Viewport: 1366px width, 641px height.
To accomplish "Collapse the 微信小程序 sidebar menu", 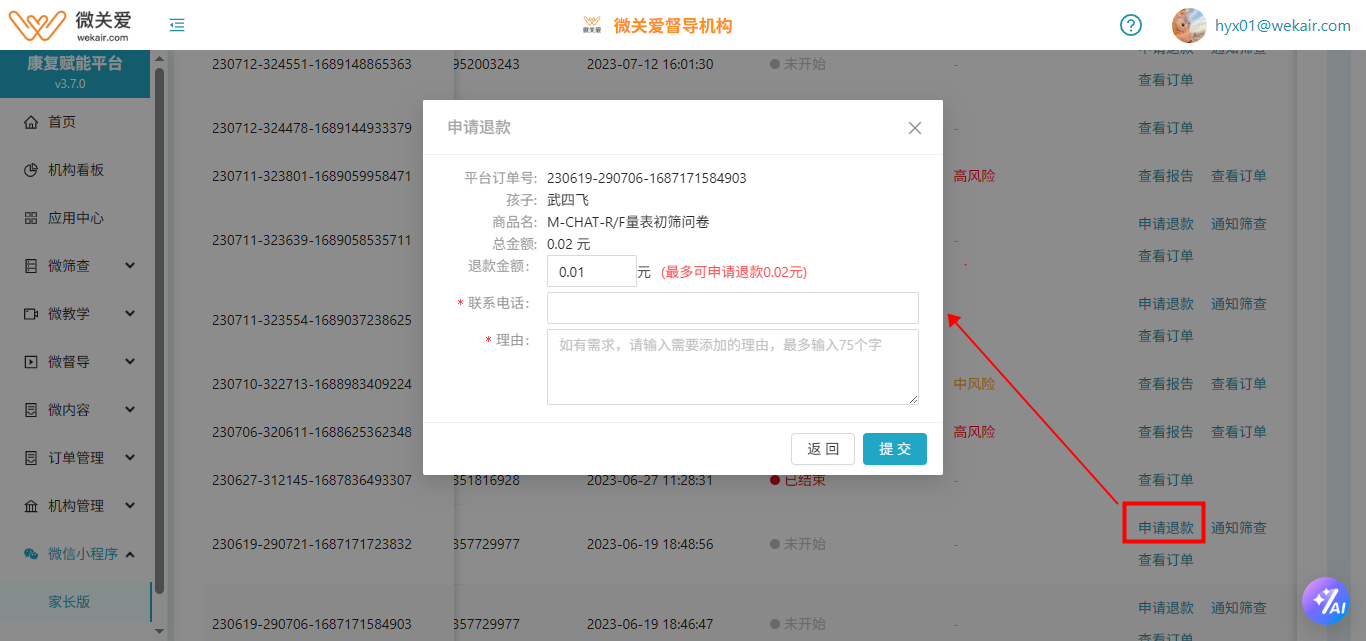I will (80, 554).
